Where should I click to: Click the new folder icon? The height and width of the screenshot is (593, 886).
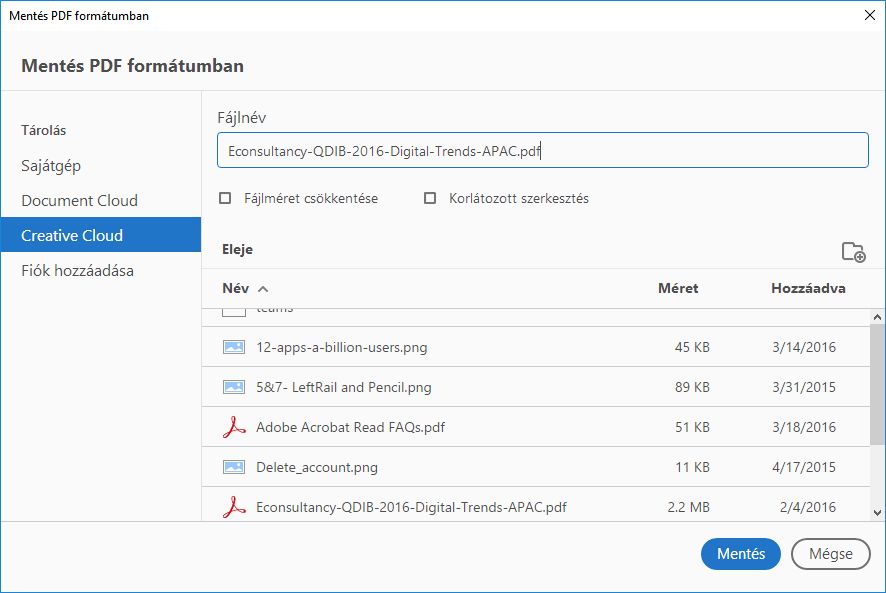tap(853, 252)
